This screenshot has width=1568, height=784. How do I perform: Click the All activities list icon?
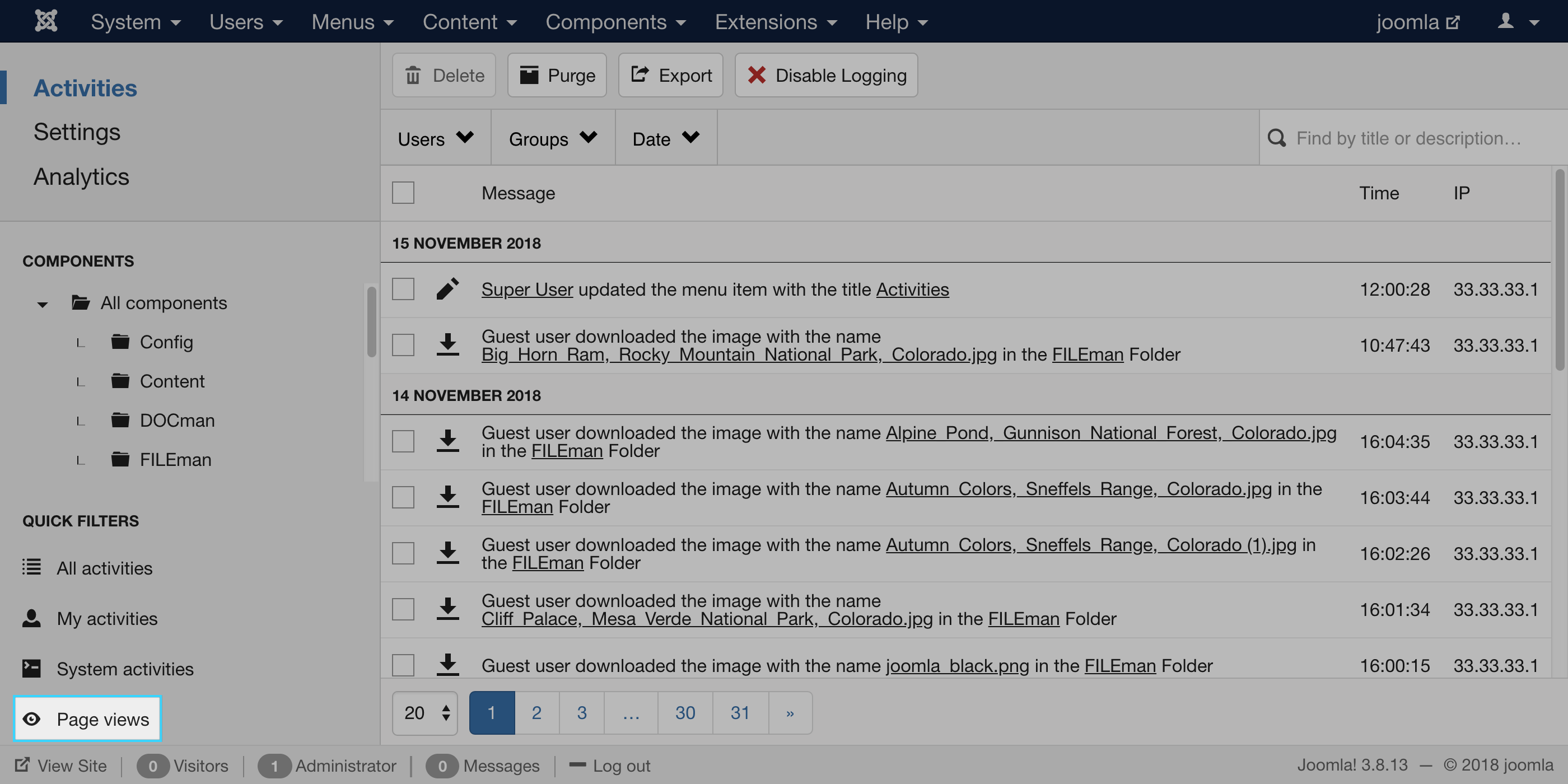coord(32,567)
